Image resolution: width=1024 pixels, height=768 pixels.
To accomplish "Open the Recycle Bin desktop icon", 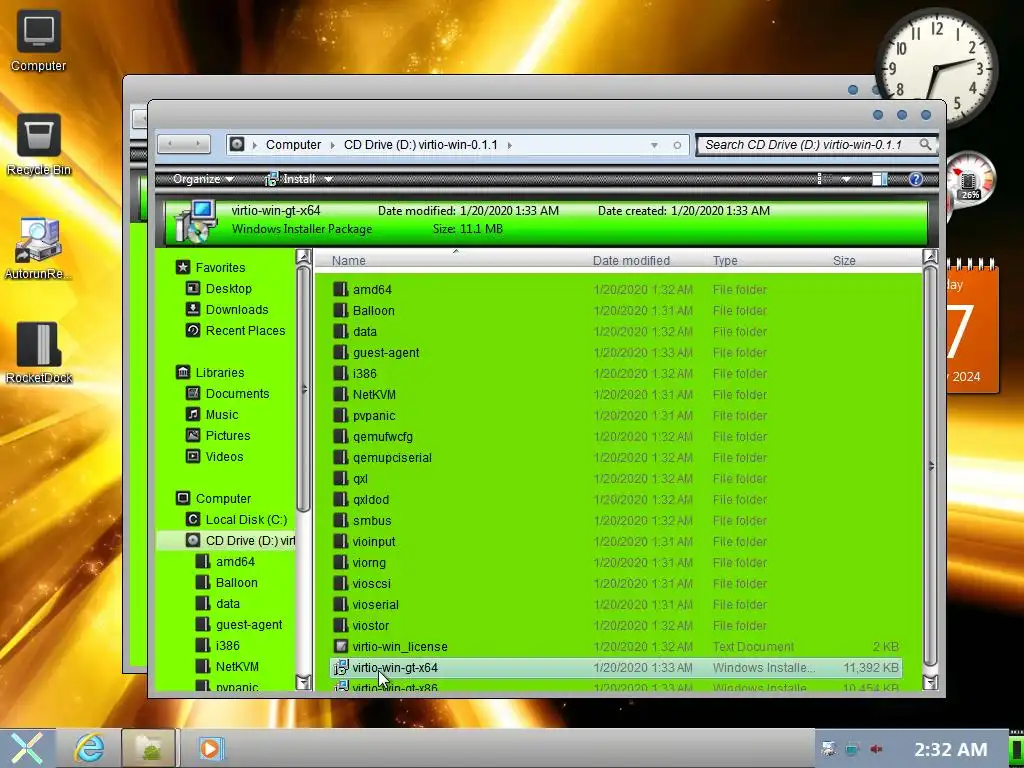I will coord(39,144).
